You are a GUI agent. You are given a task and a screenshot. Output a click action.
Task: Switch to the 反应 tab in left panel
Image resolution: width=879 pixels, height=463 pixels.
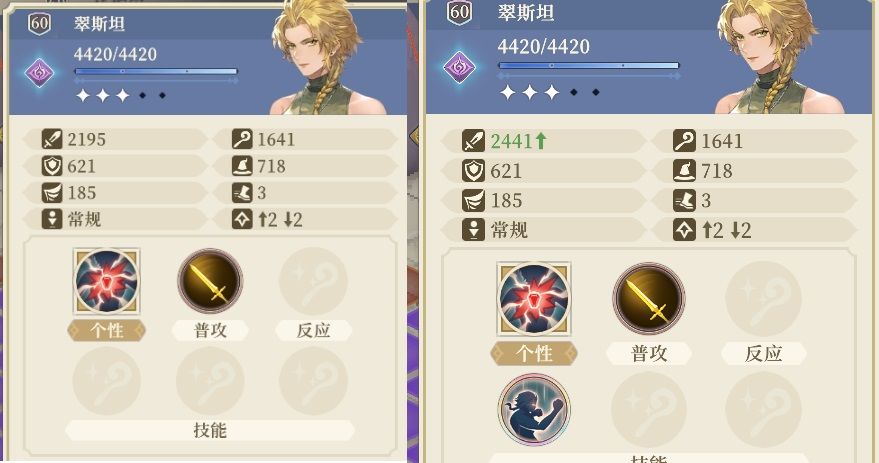click(313, 331)
